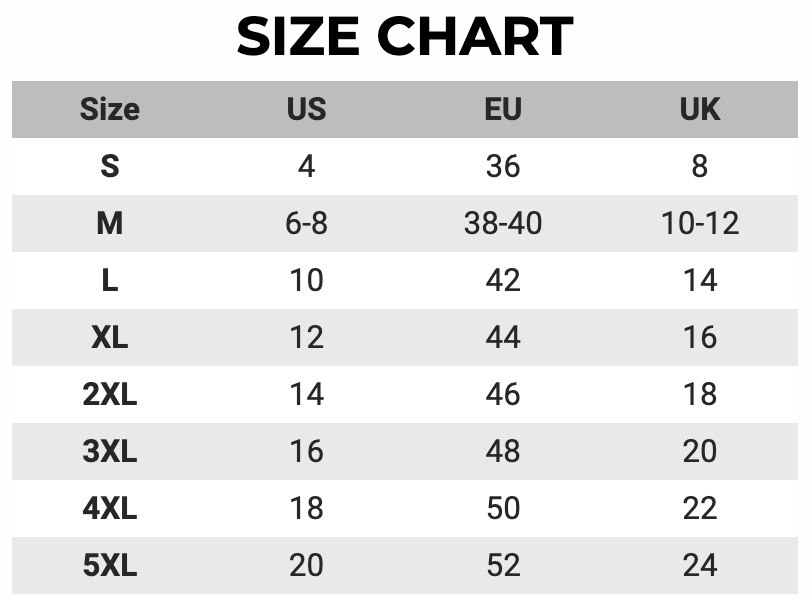Image resolution: width=810 pixels, height=601 pixels.
Task: Select the M size row label
Action: click(109, 223)
